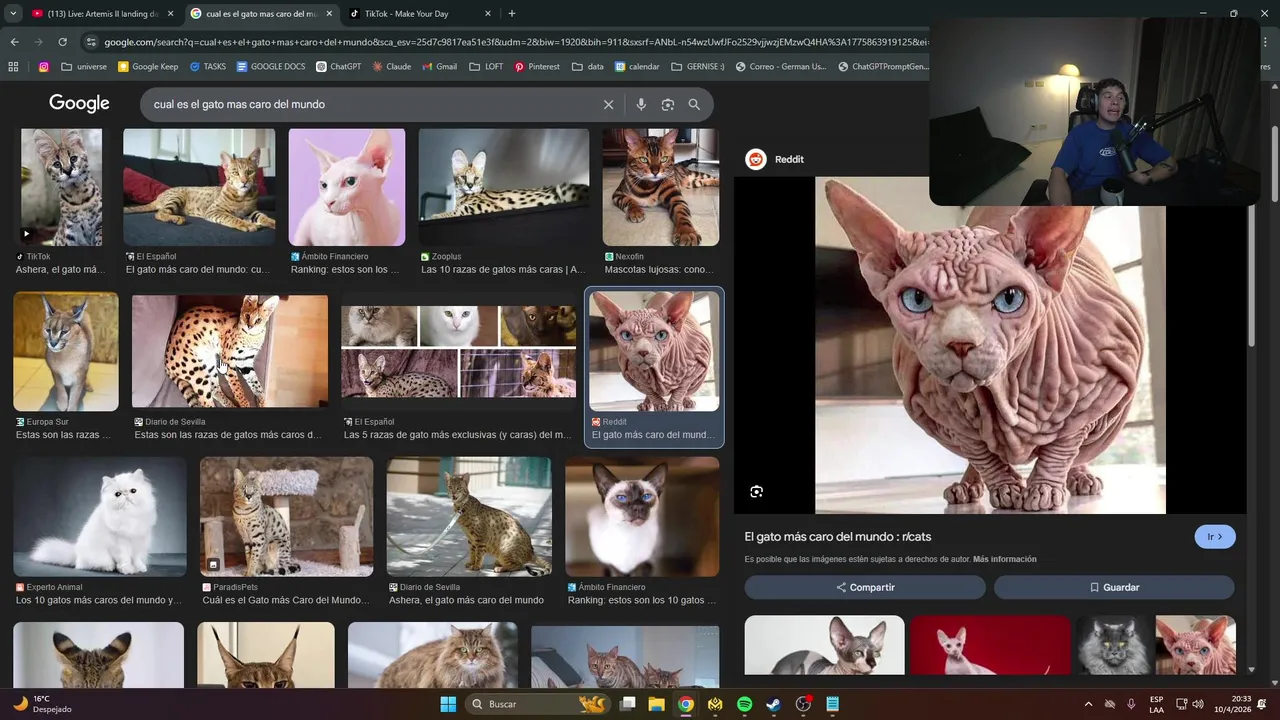Open Spotify from taskbar

pos(744,704)
